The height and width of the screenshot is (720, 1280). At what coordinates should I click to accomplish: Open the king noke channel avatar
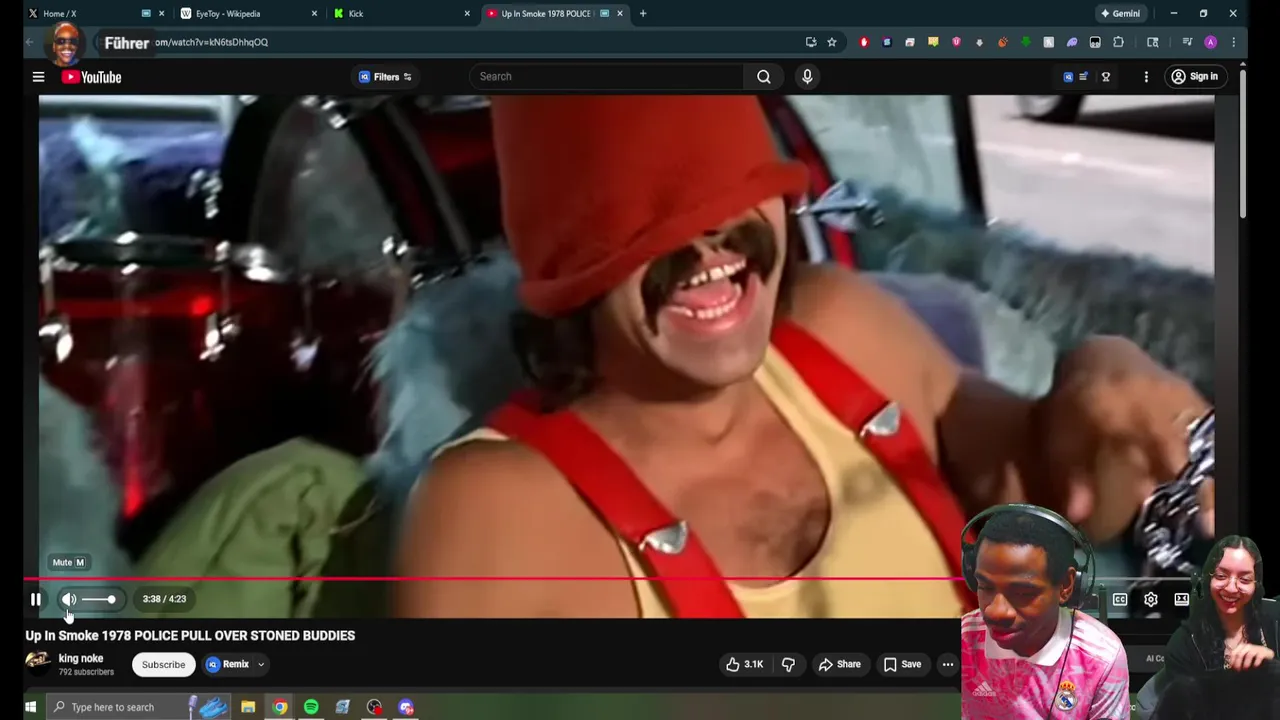point(38,664)
